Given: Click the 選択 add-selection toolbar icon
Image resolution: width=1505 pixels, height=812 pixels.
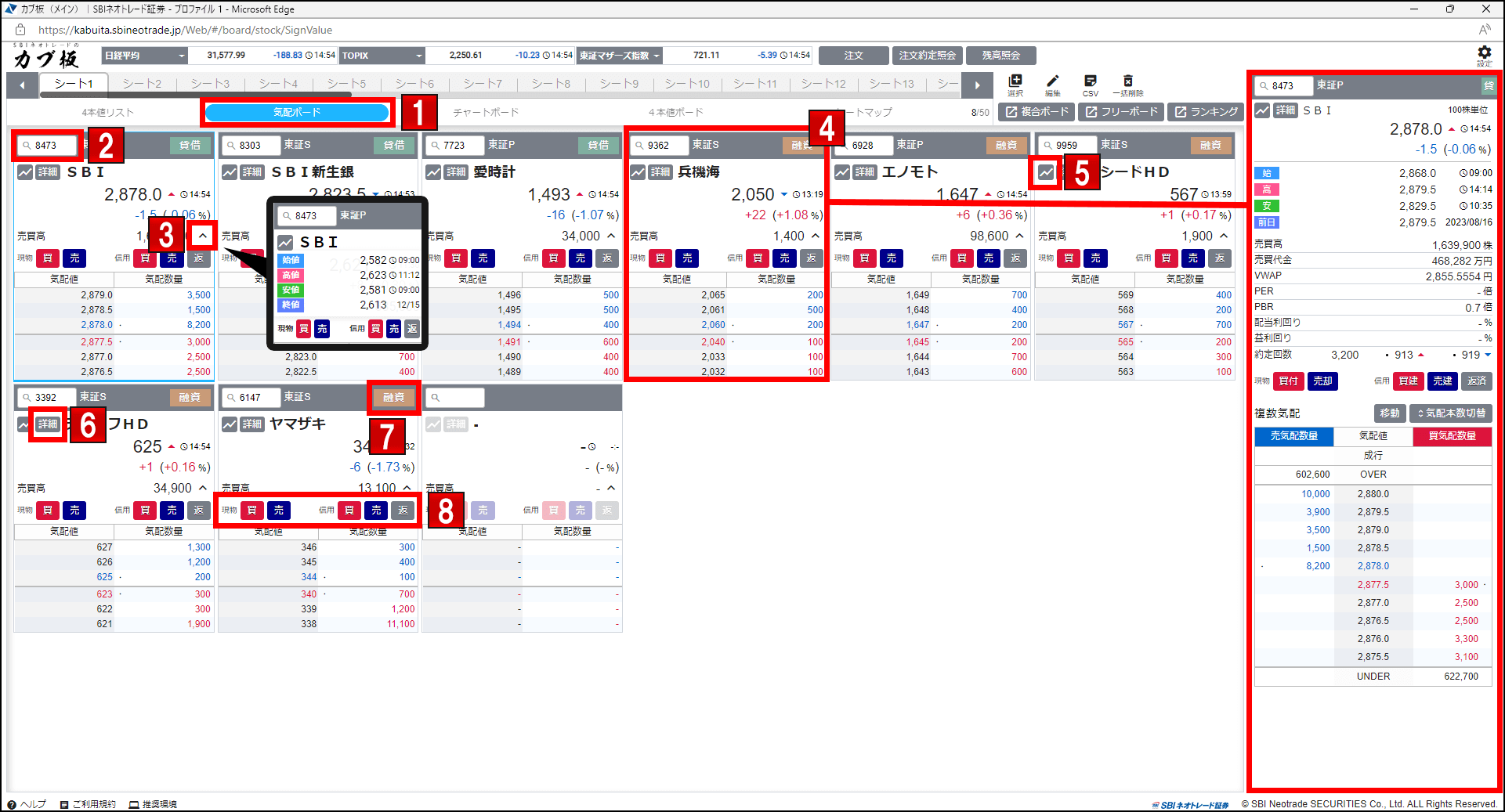Looking at the screenshot, I should click(1015, 85).
